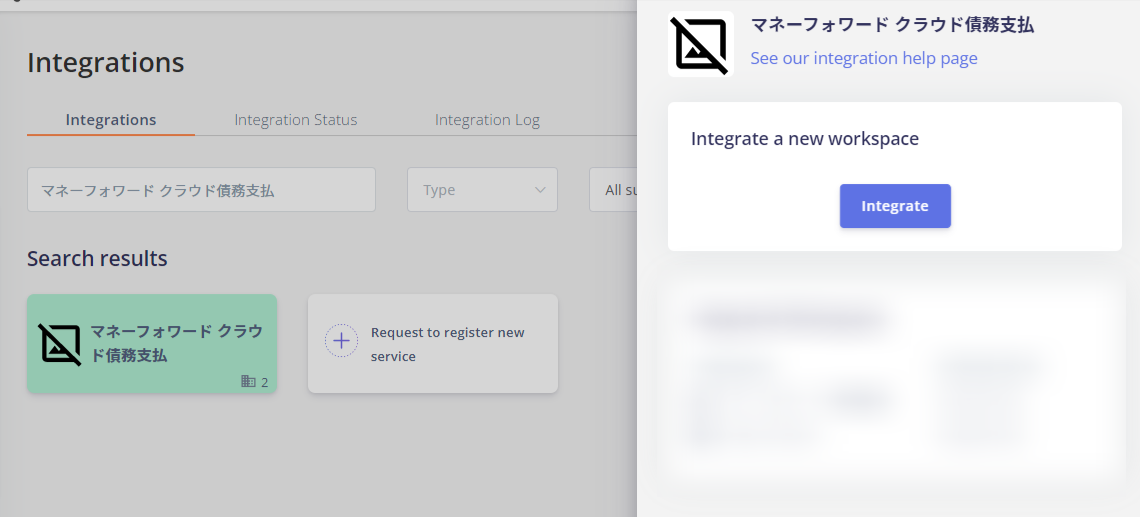Click the service logo in the side panel
The width and height of the screenshot is (1140, 517).
tap(701, 44)
